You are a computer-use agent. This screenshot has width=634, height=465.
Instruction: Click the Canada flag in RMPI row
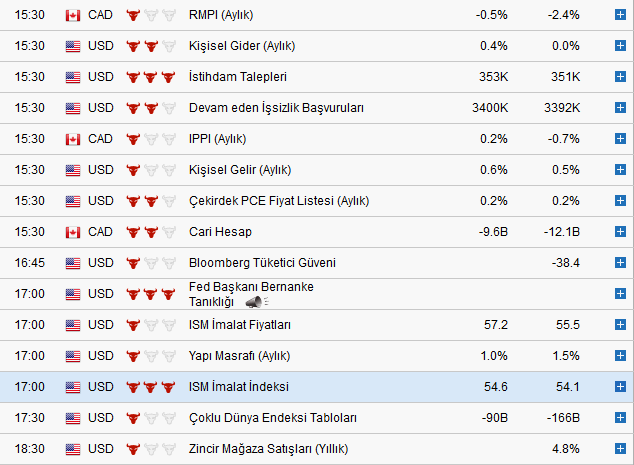(x=72, y=15)
